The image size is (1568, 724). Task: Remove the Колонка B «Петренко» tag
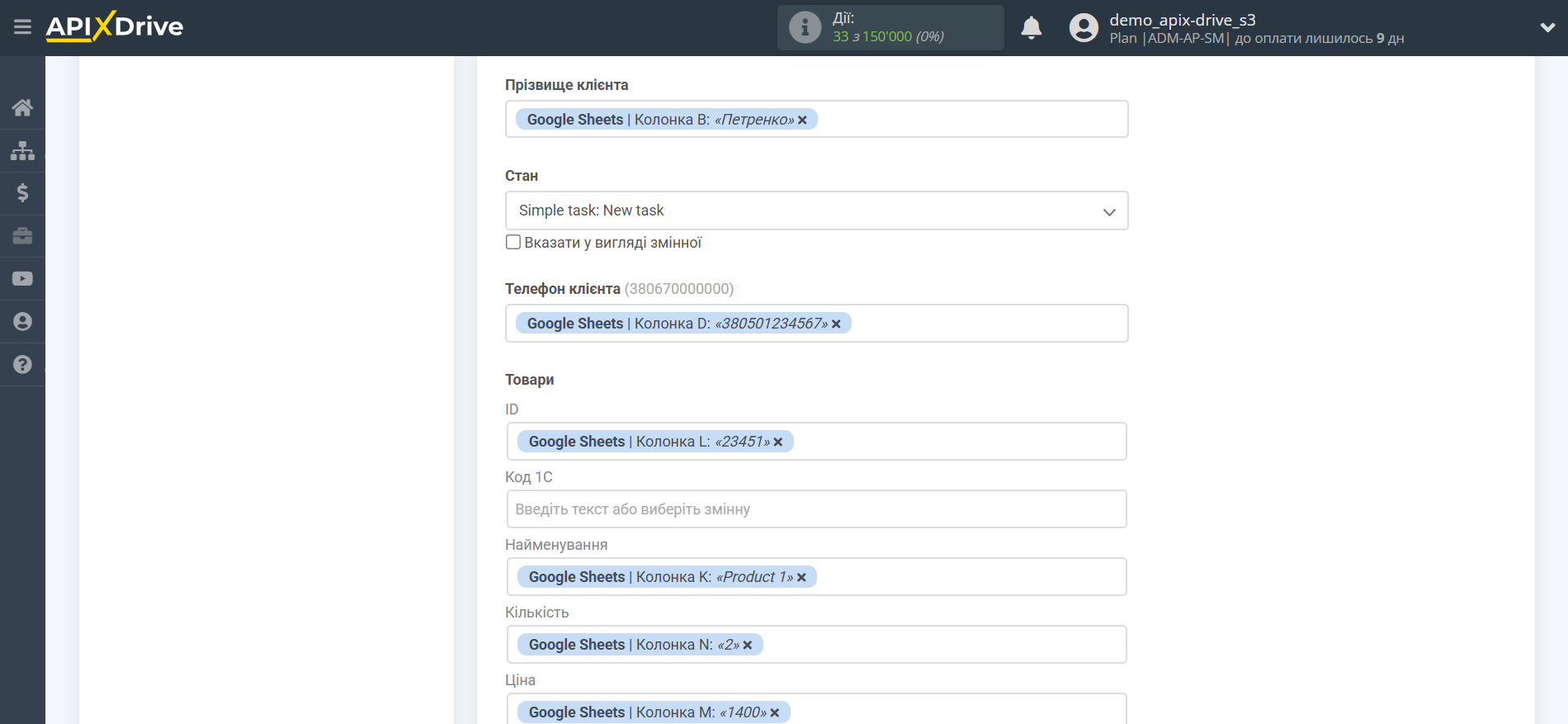[802, 120]
